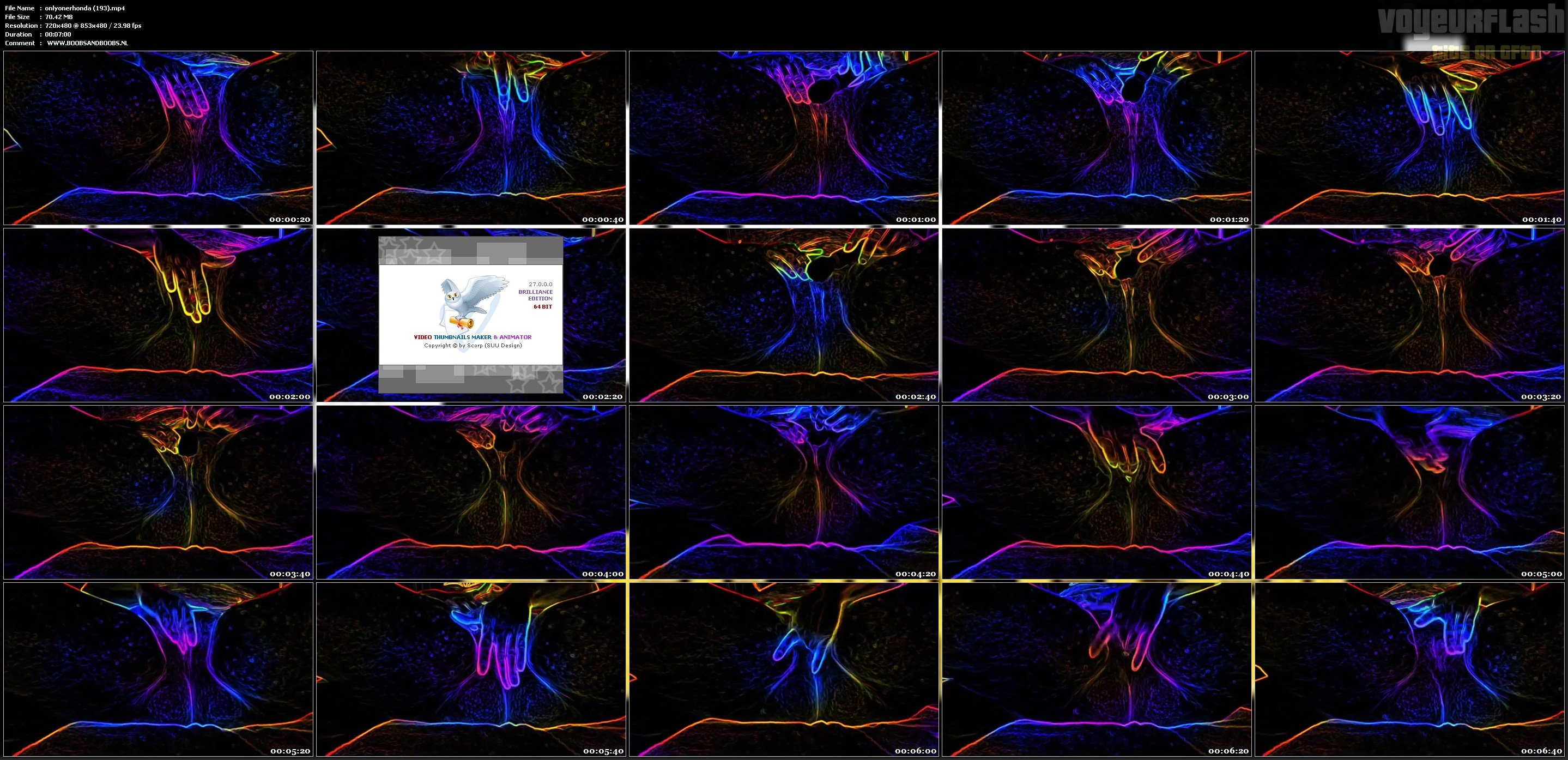1568x760 pixels.
Task: Select the frame stamped 00:01:00
Action: [x=783, y=137]
